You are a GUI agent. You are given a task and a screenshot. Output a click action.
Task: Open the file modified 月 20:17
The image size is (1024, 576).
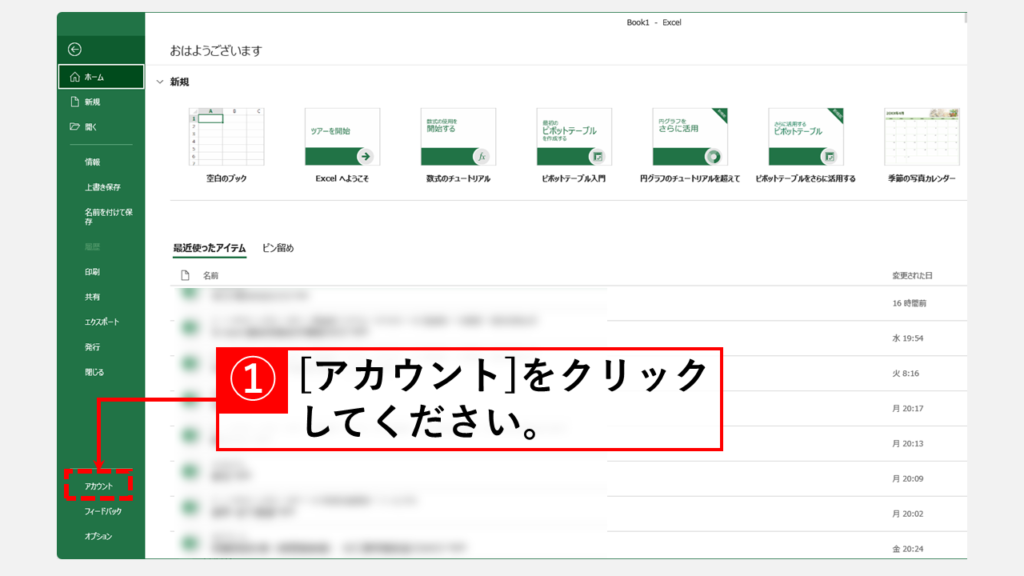click(x=568, y=408)
